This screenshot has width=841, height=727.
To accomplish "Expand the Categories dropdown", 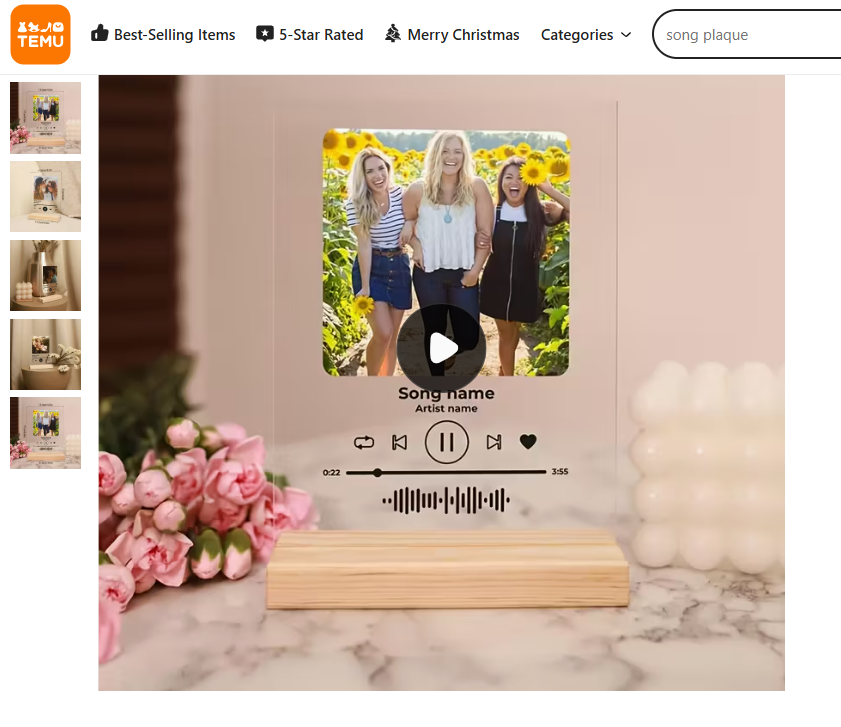I will pos(586,35).
